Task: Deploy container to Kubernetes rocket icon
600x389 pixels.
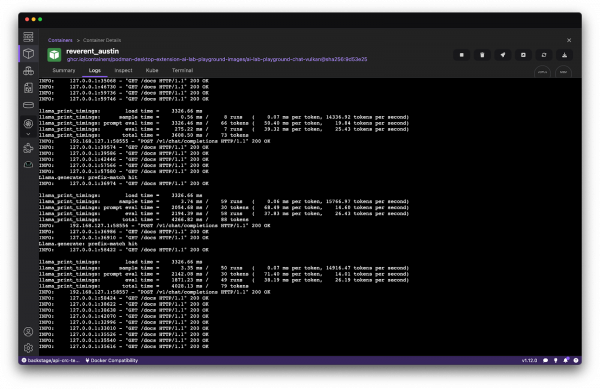Action: pos(503,55)
